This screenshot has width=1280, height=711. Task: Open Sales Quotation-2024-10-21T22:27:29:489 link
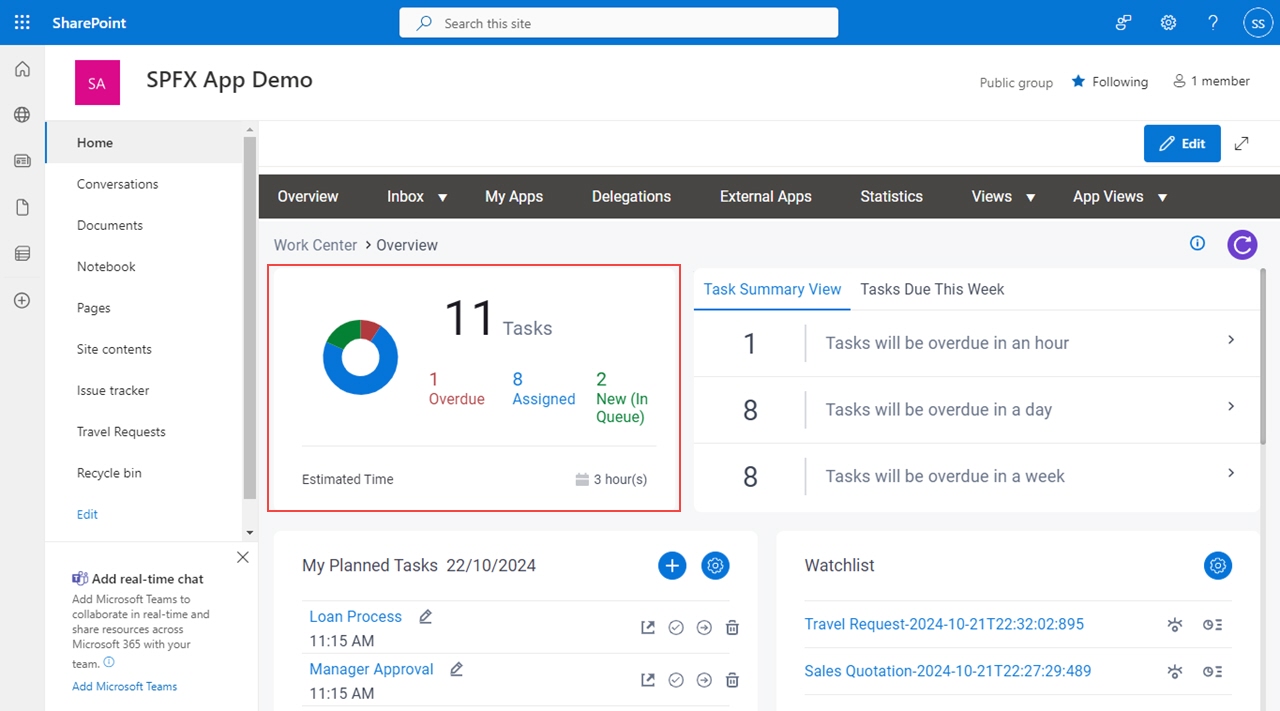click(x=948, y=671)
